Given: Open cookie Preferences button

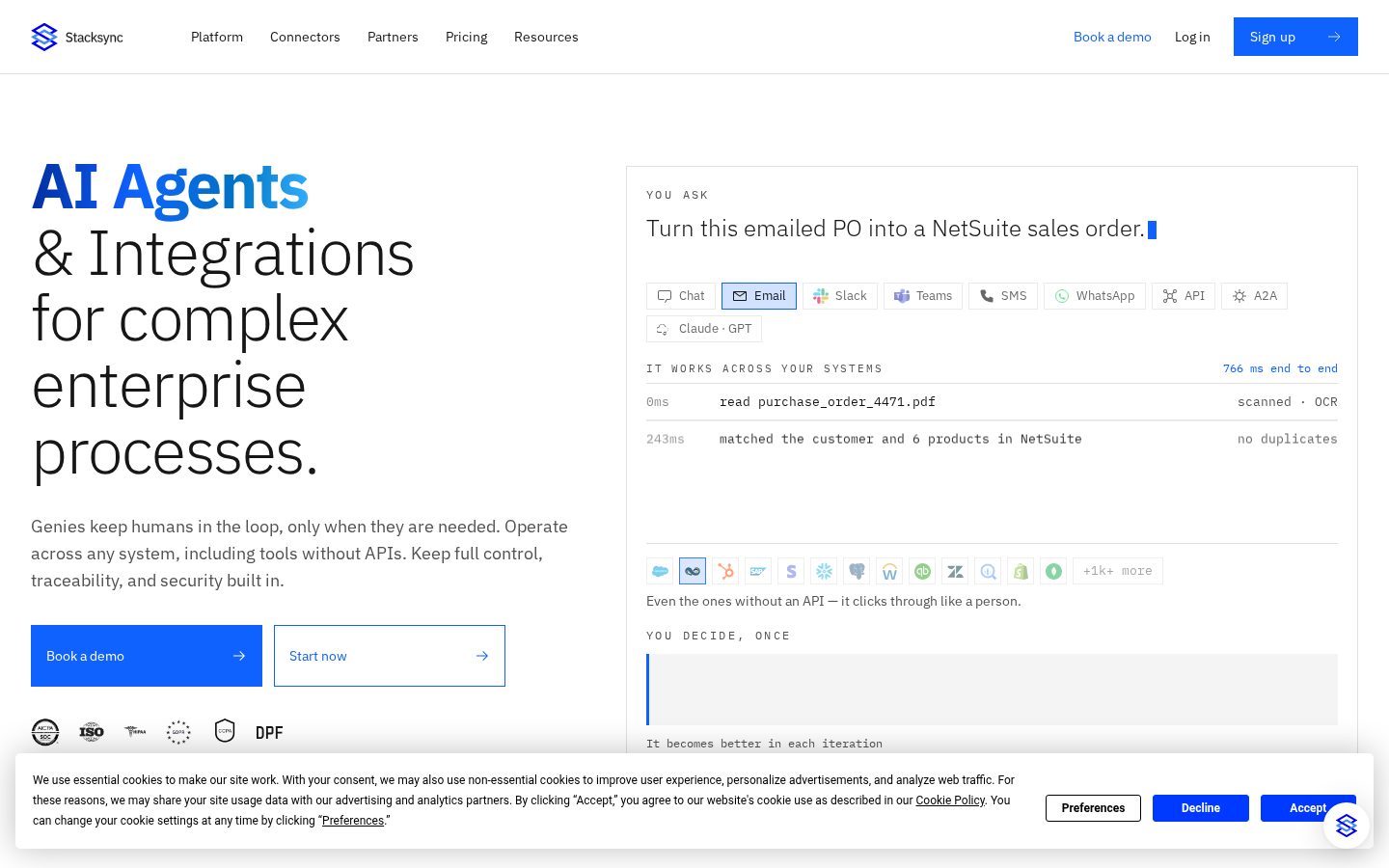Looking at the screenshot, I should 1093,808.
